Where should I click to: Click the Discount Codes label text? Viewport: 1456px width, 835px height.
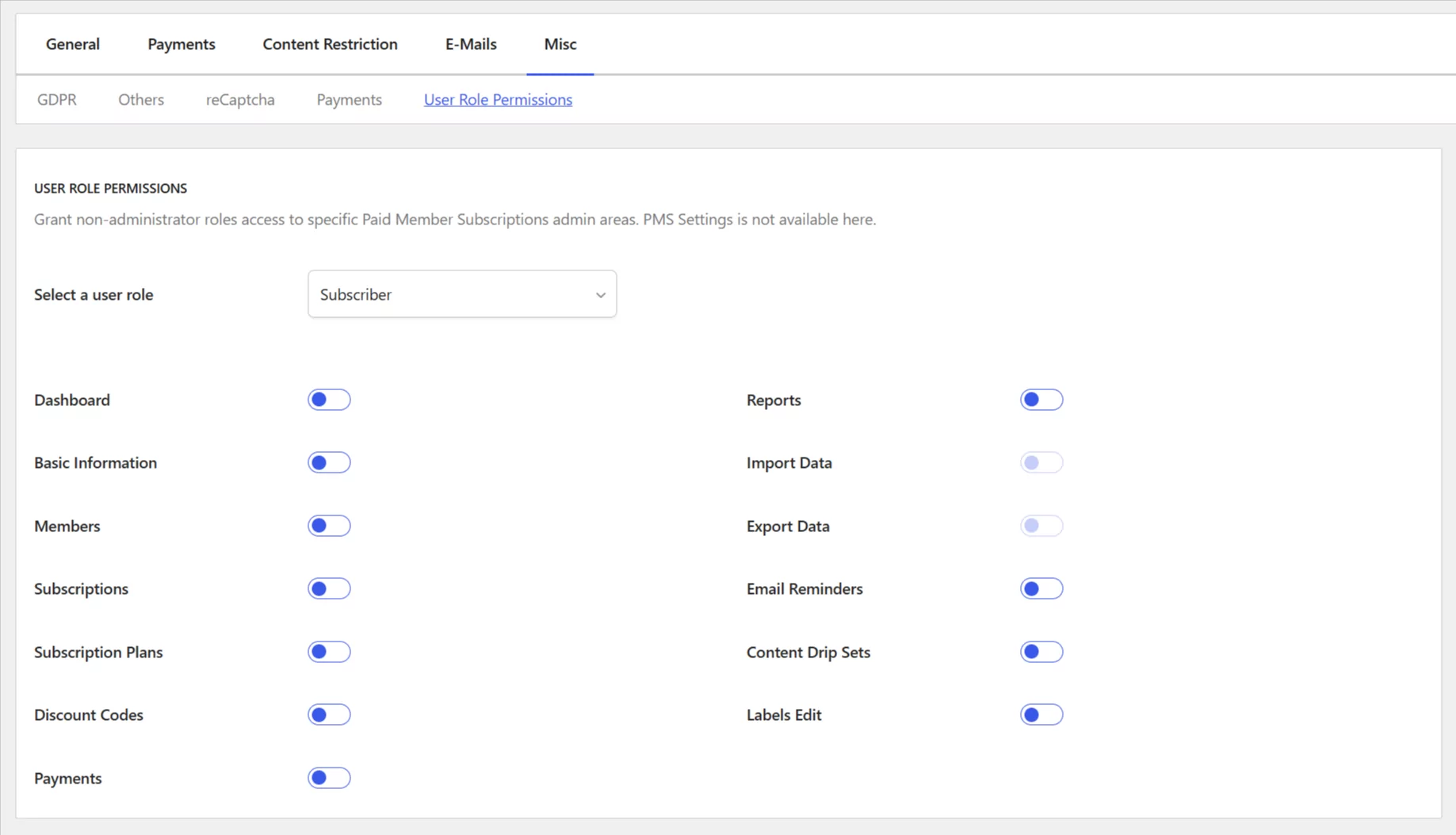(89, 714)
